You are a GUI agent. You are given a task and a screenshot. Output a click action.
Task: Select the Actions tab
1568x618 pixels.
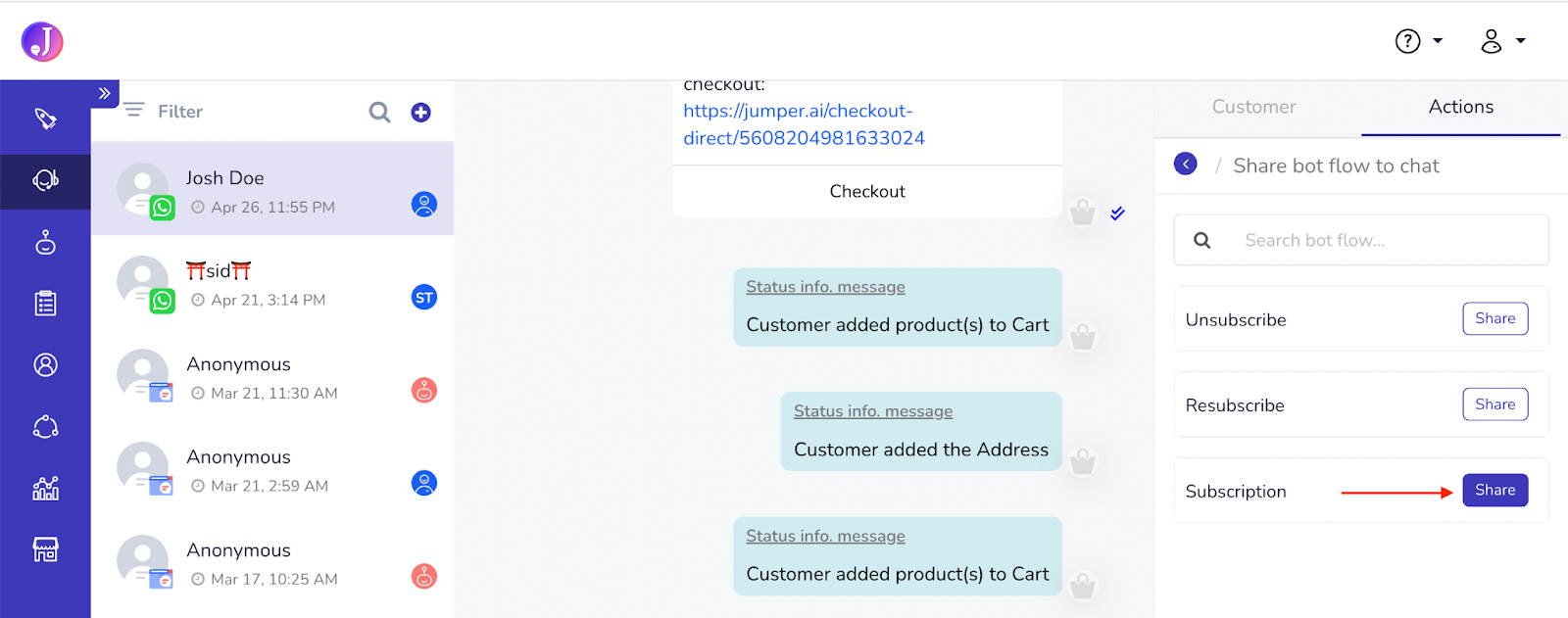point(1460,107)
